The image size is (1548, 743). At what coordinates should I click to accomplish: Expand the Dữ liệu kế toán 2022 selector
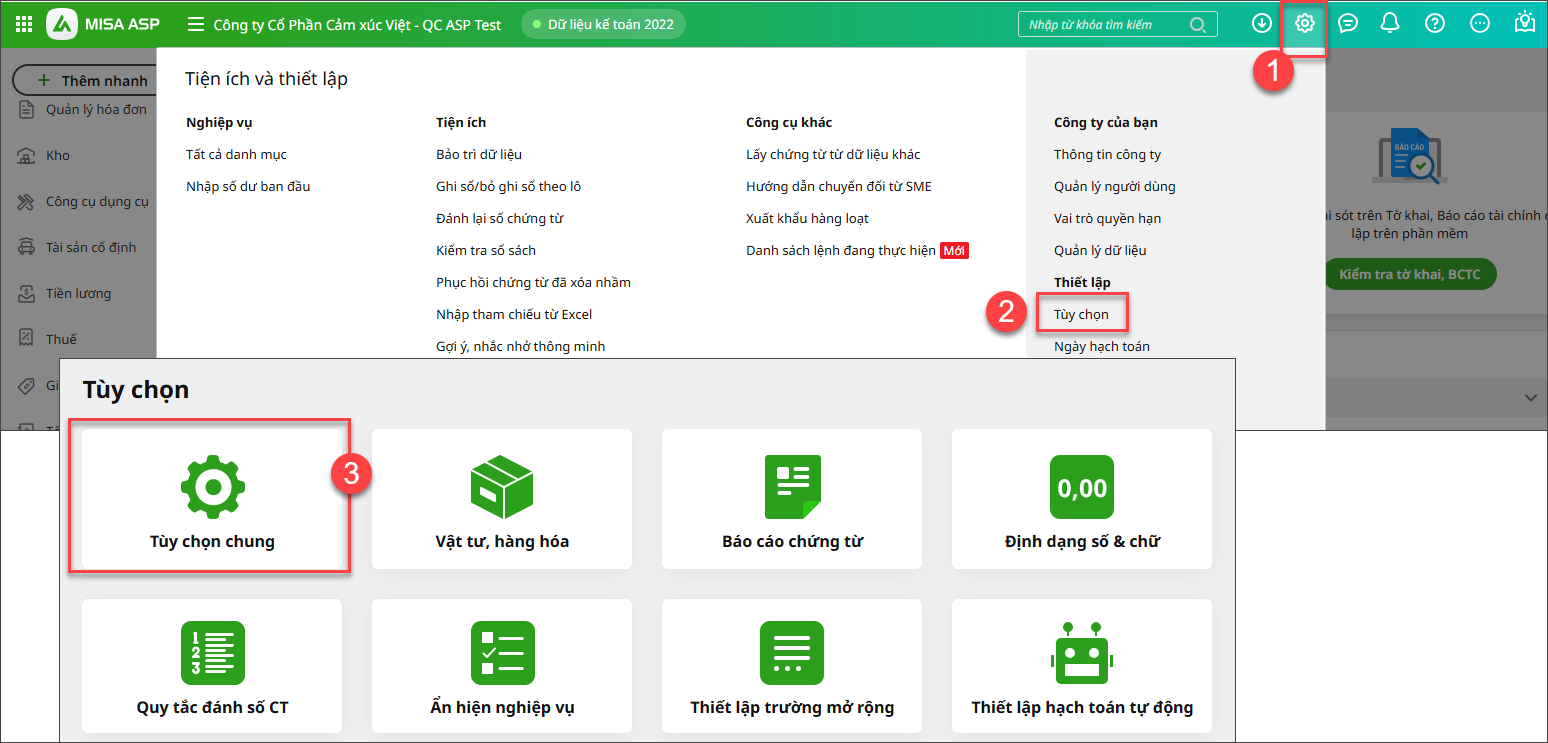(603, 24)
